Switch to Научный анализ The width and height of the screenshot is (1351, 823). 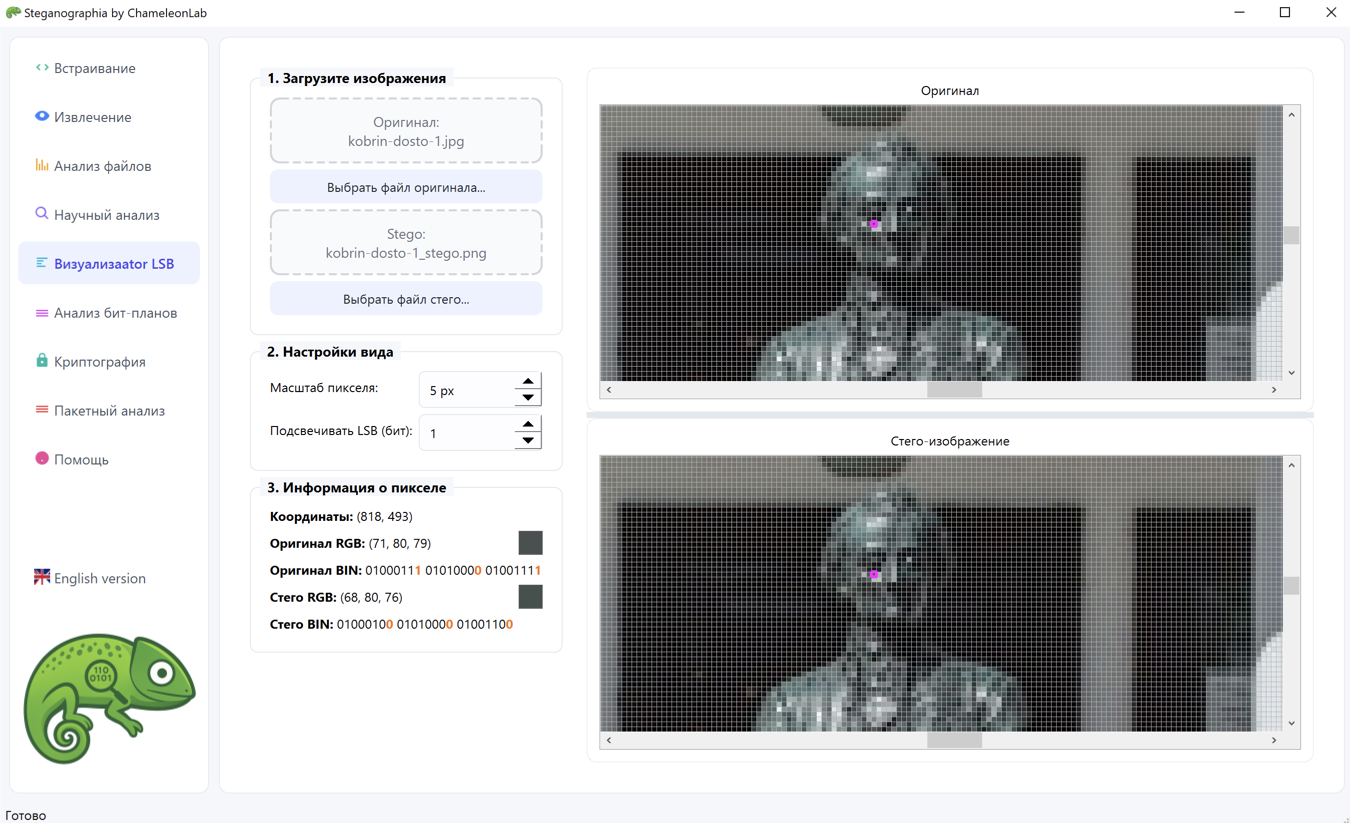pos(109,215)
